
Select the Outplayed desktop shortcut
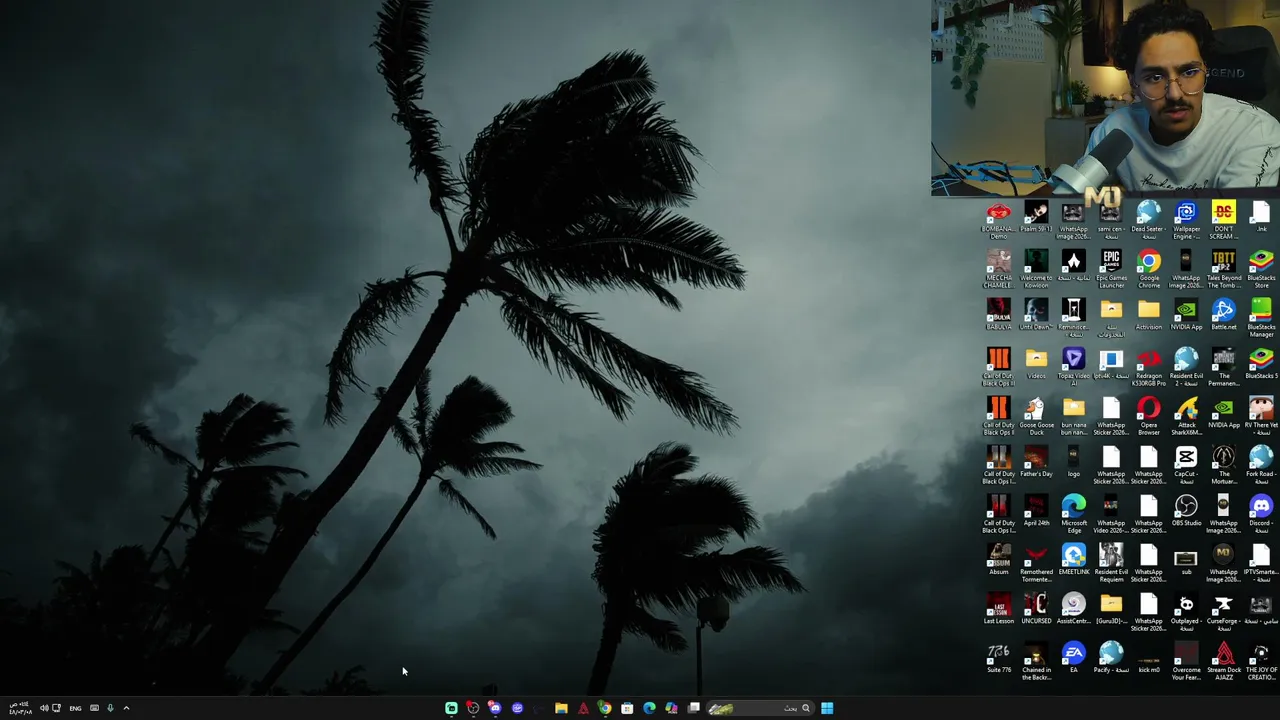(x=1186, y=612)
